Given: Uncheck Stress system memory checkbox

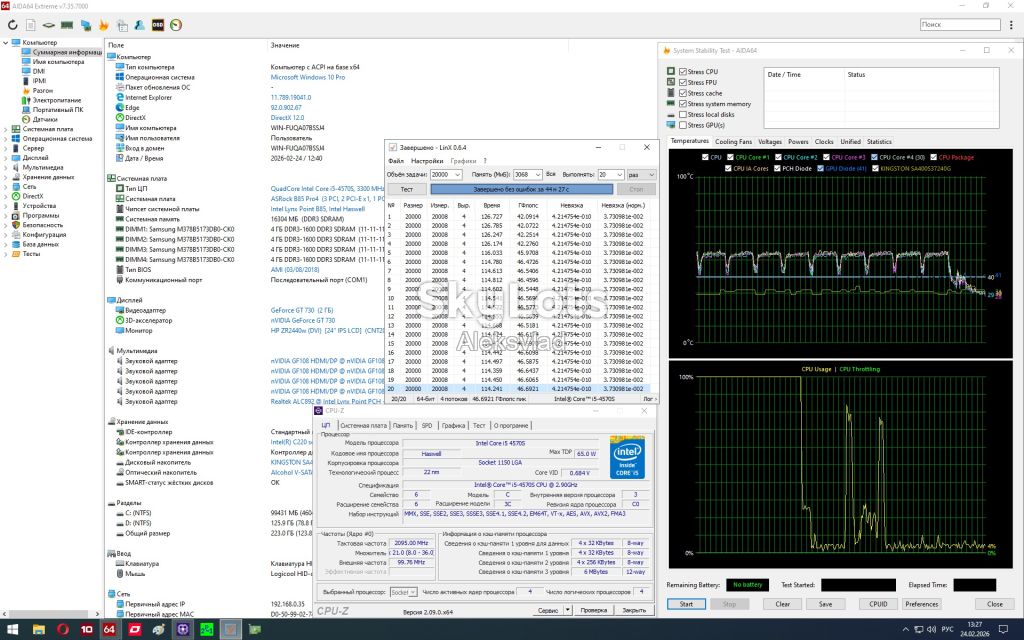Looking at the screenshot, I should (683, 104).
